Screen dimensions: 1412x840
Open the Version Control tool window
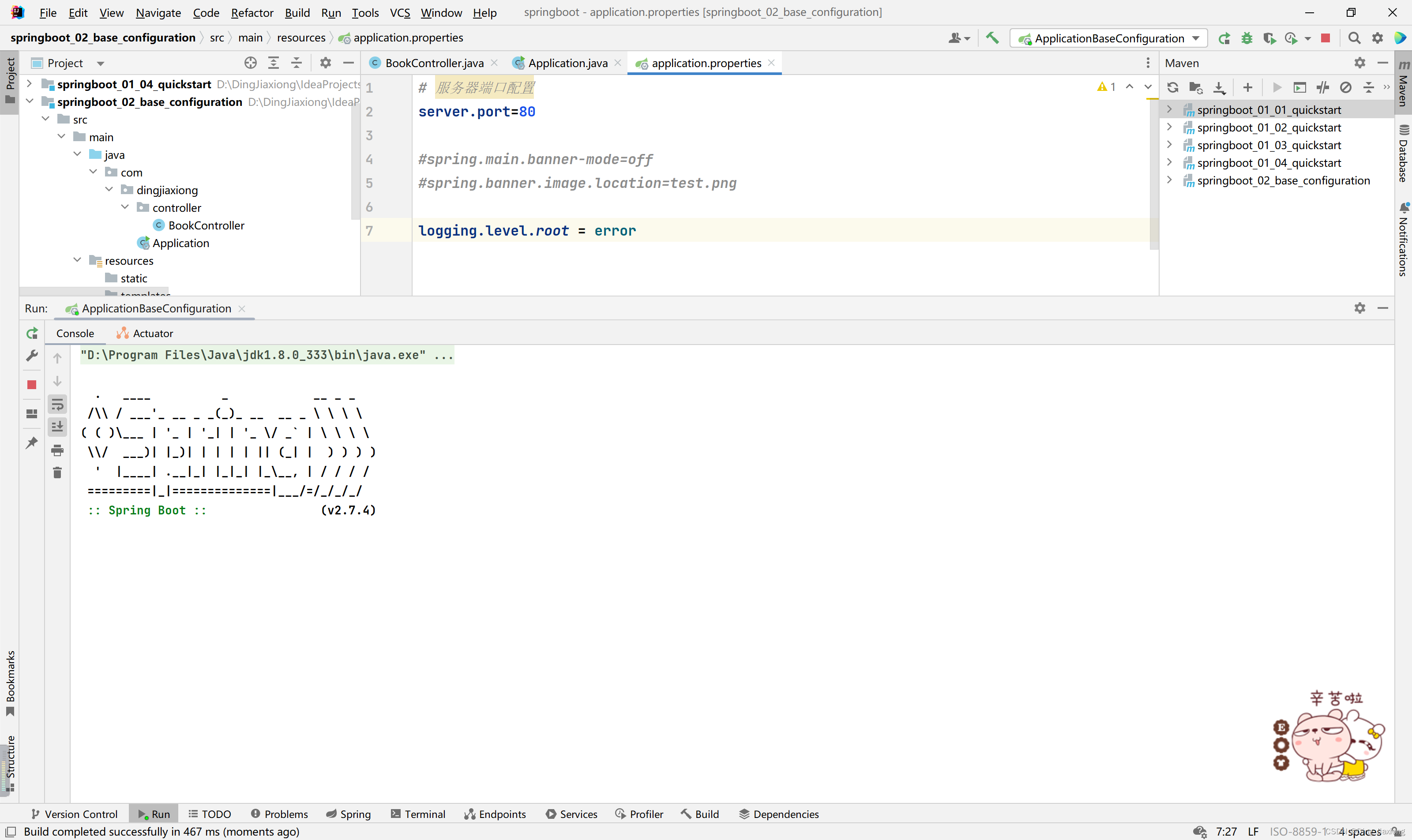click(x=74, y=814)
